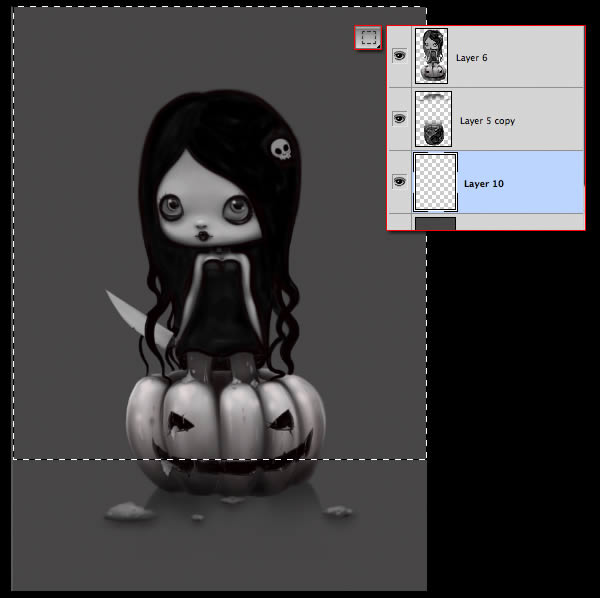Hide Layer 6 with its eye icon

pyautogui.click(x=399, y=56)
